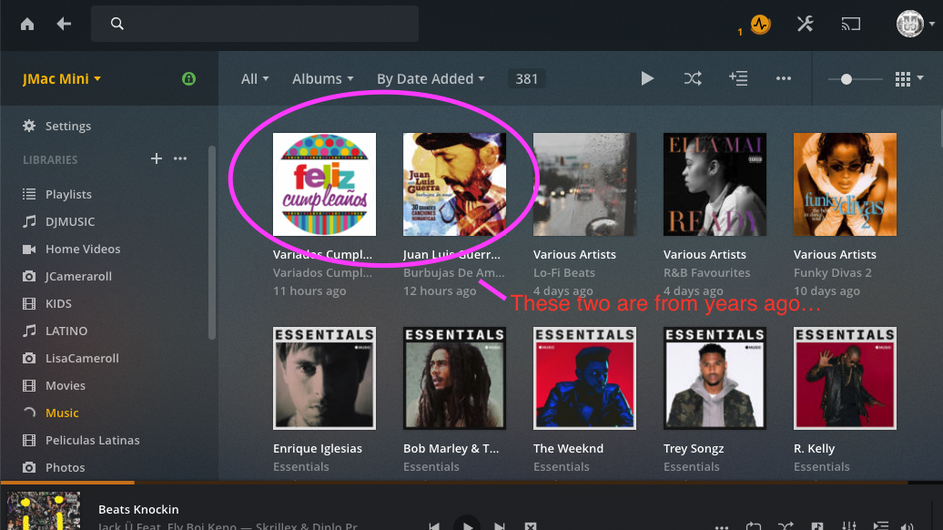Click the sidebar vertical scrollbar
The width and height of the screenshot is (943, 530).
pos(212,243)
